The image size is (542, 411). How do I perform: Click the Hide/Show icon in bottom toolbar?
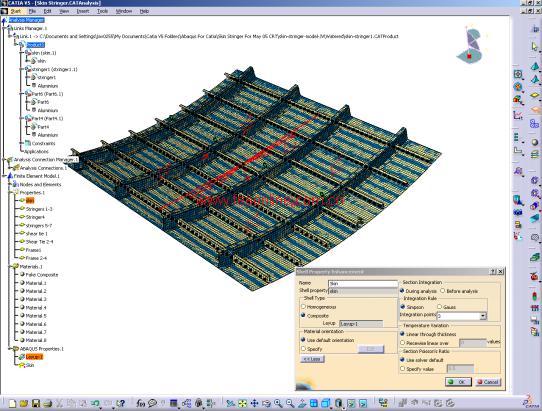click(351, 403)
